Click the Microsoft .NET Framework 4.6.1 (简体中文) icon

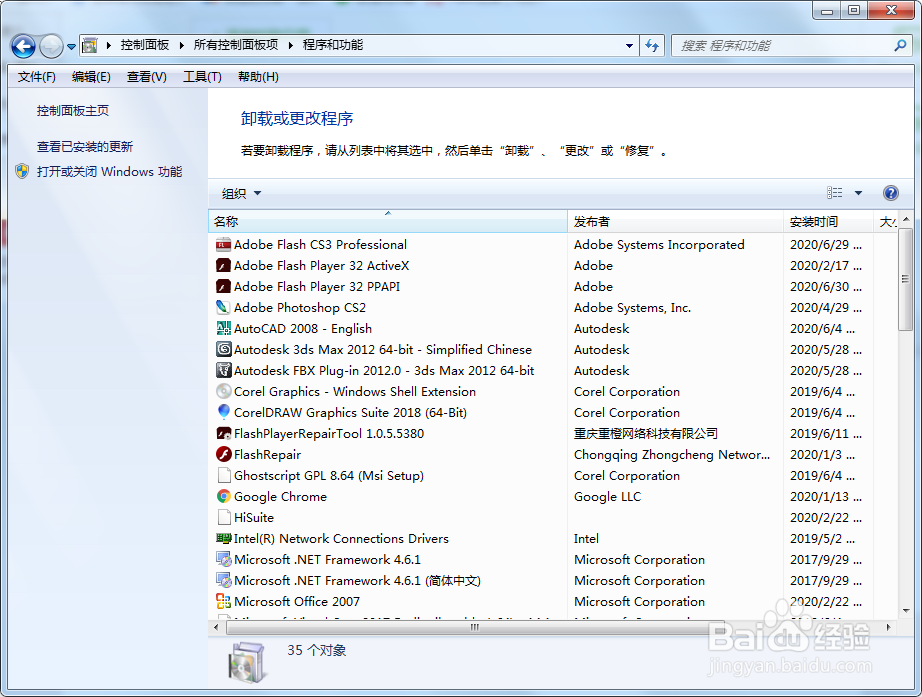click(x=223, y=581)
